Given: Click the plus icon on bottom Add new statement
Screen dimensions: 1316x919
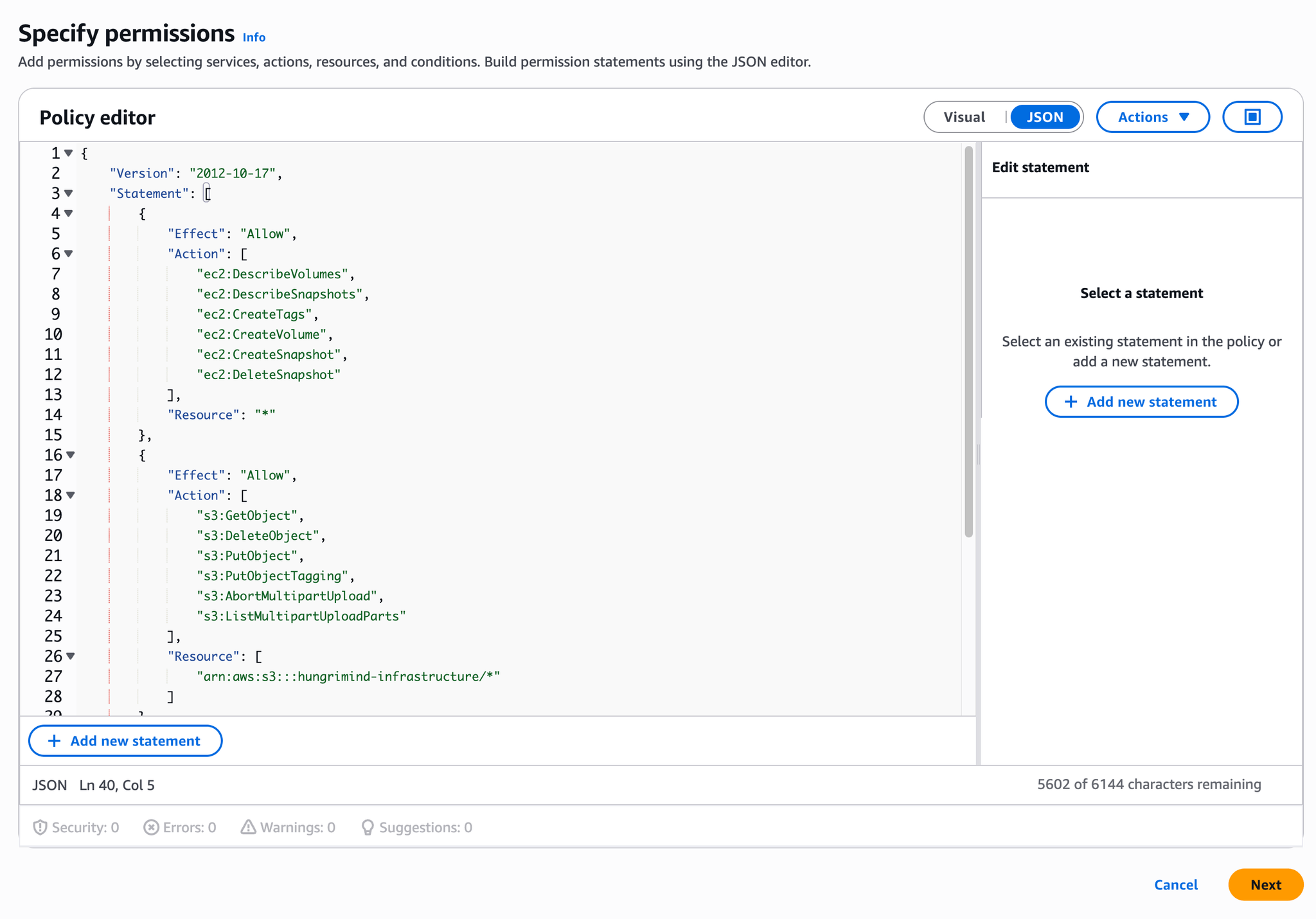Looking at the screenshot, I should 54,740.
